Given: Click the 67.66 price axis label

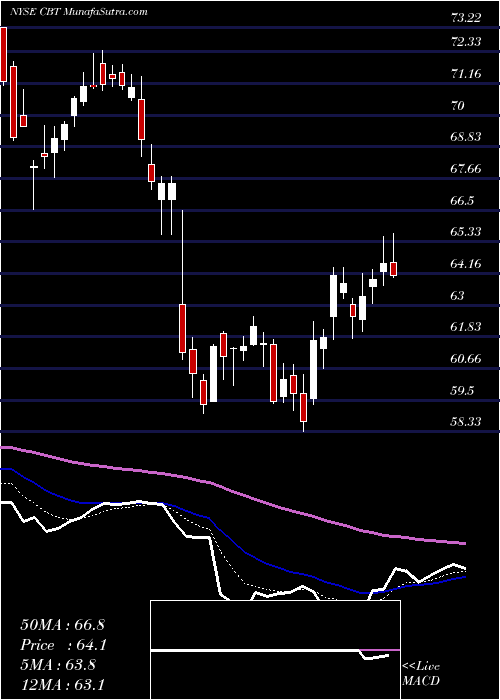Looking at the screenshot, I should click(x=466, y=168).
